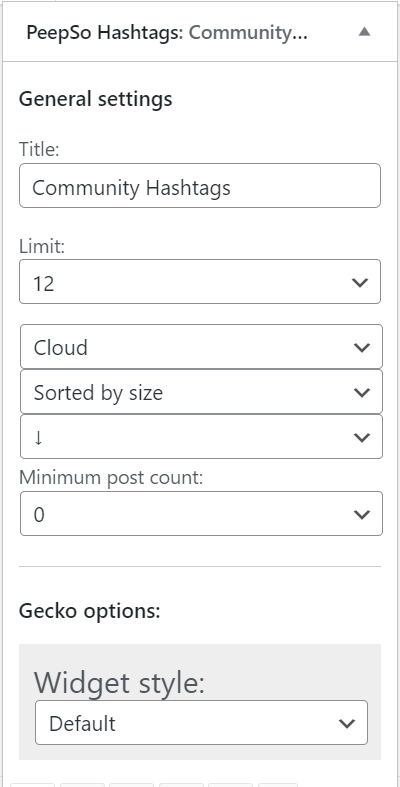The image size is (400, 787).
Task: Click the chevron in the Widget style selector
Action: (x=347, y=723)
